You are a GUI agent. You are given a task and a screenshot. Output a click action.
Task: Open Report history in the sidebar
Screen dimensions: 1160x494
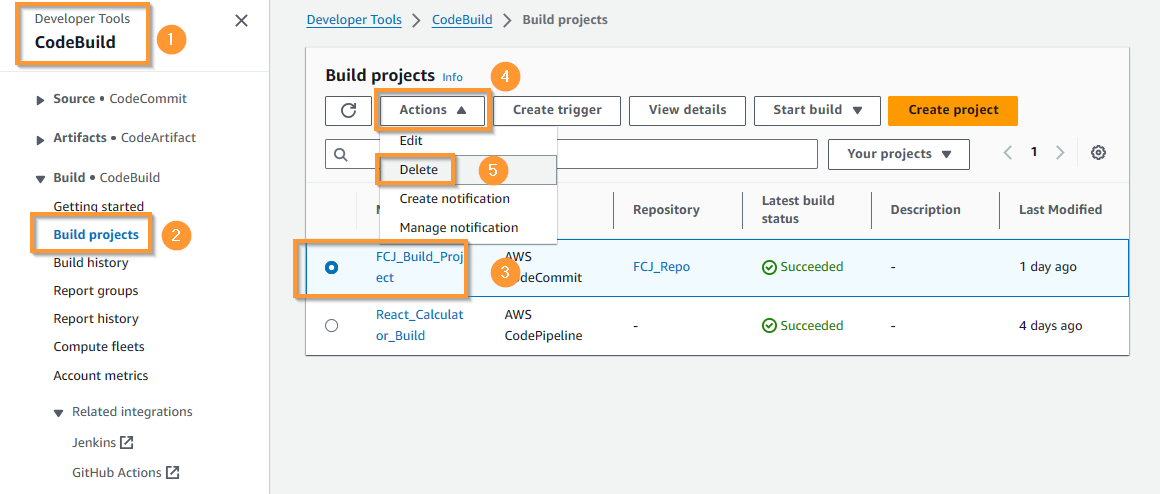coord(95,319)
